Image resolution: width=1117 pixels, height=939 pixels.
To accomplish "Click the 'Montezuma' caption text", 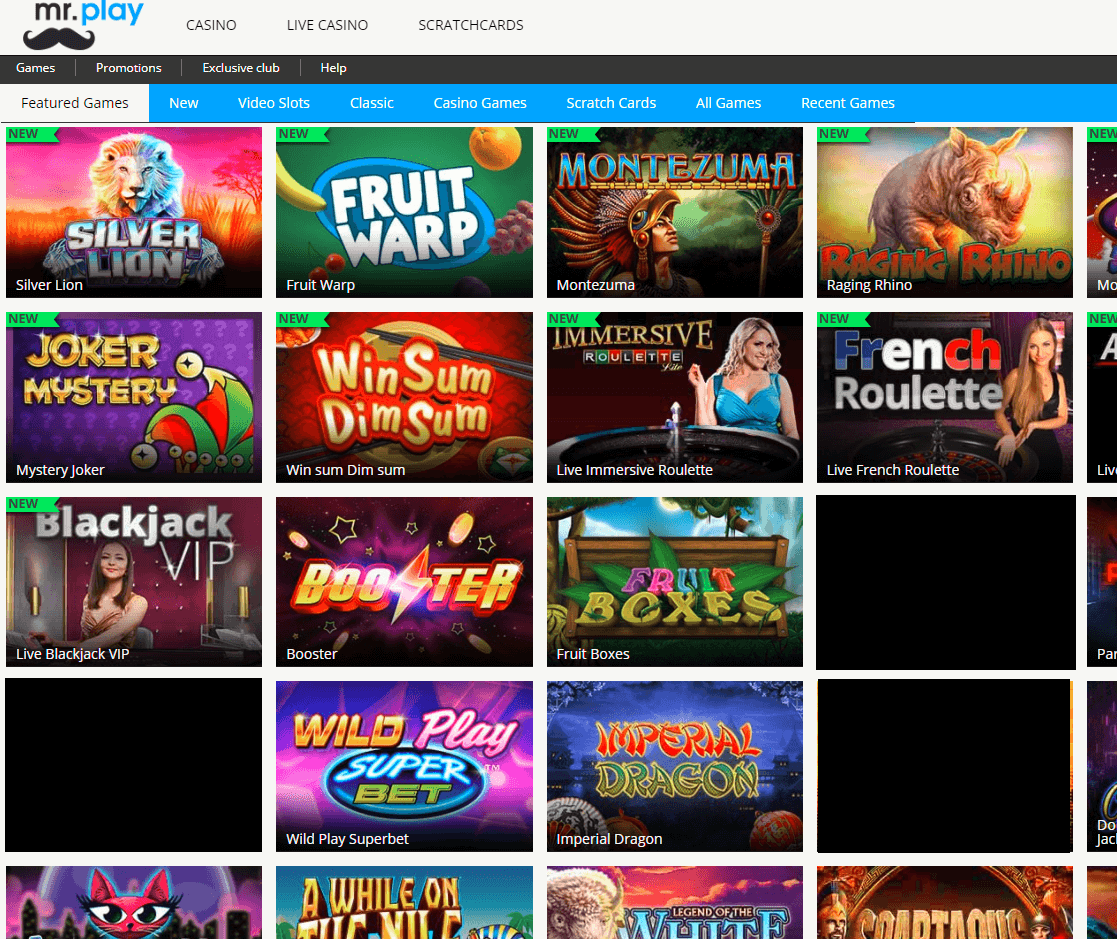I will coord(596,285).
